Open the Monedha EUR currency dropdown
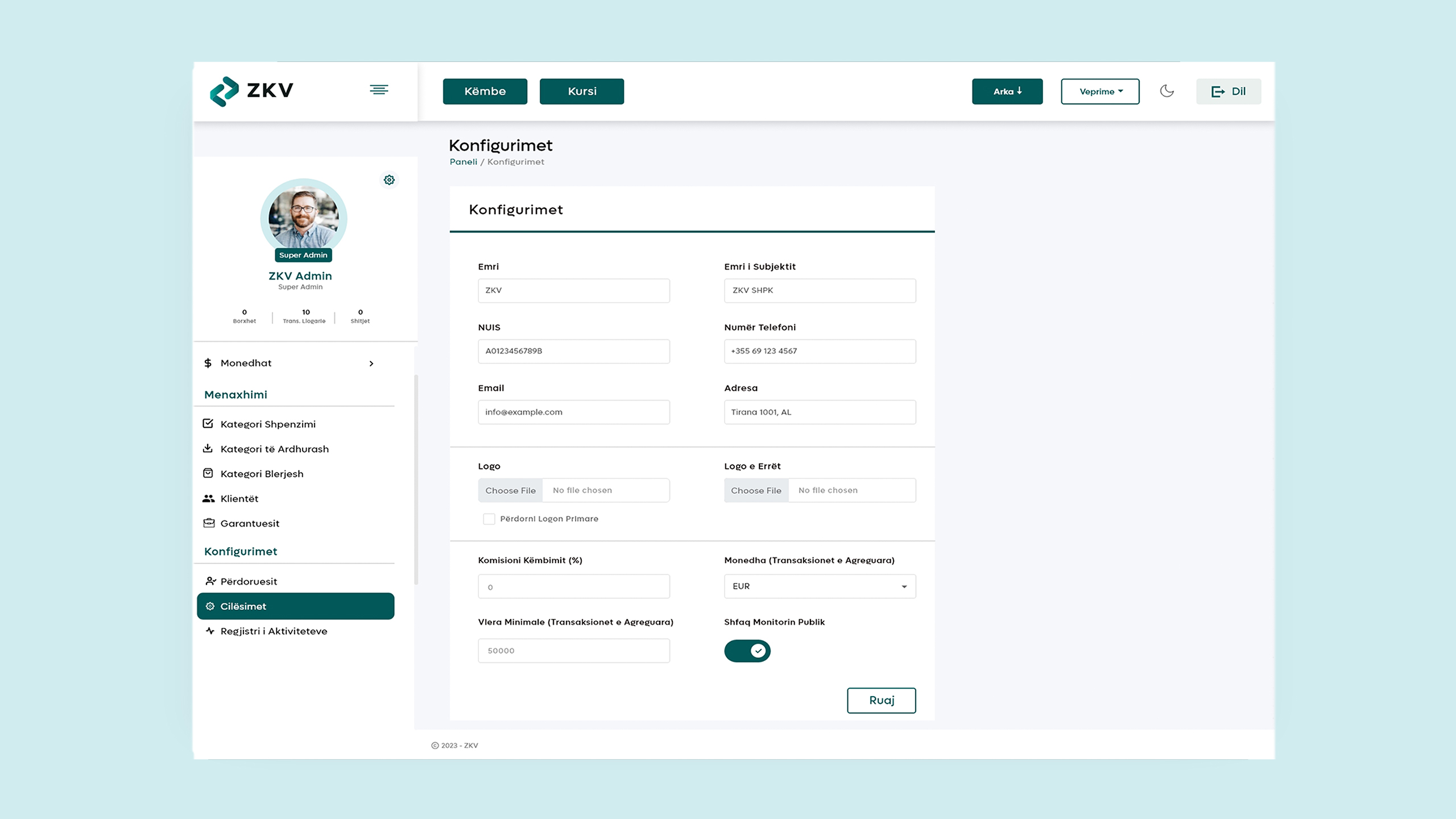 (820, 586)
